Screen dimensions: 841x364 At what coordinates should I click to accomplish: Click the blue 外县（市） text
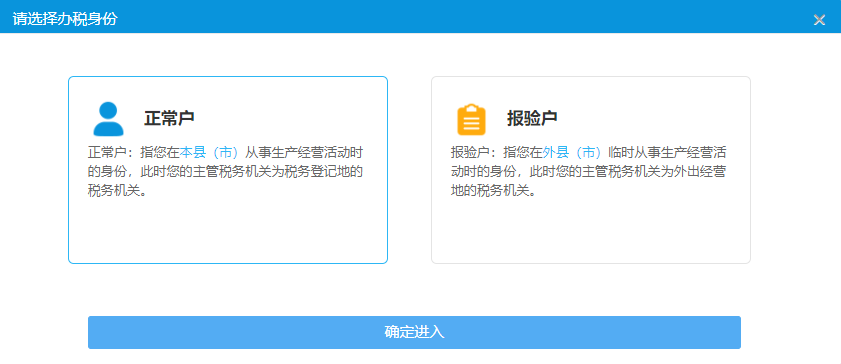[x=572, y=153]
